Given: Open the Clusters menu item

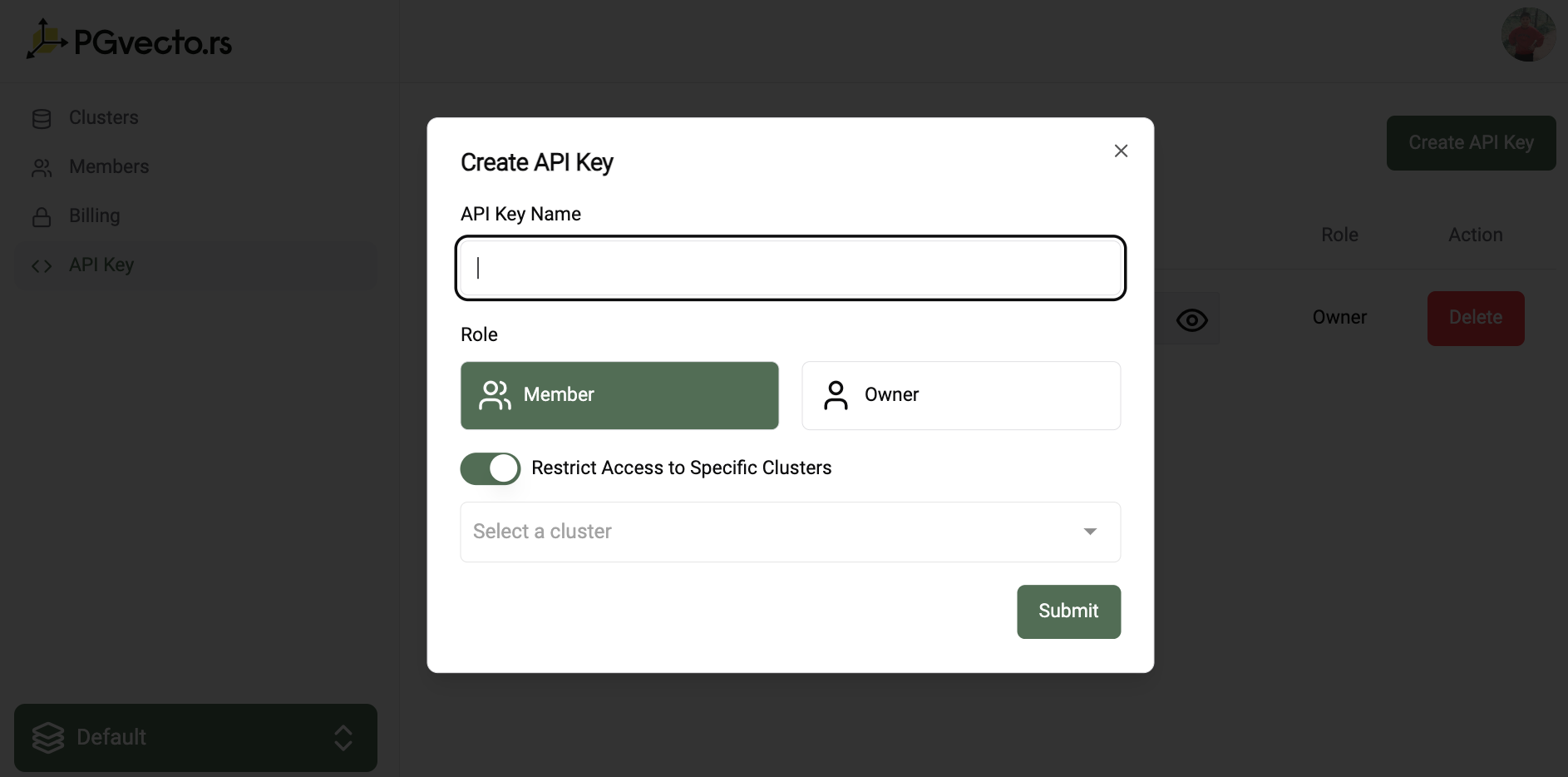Looking at the screenshot, I should pyautogui.click(x=104, y=118).
